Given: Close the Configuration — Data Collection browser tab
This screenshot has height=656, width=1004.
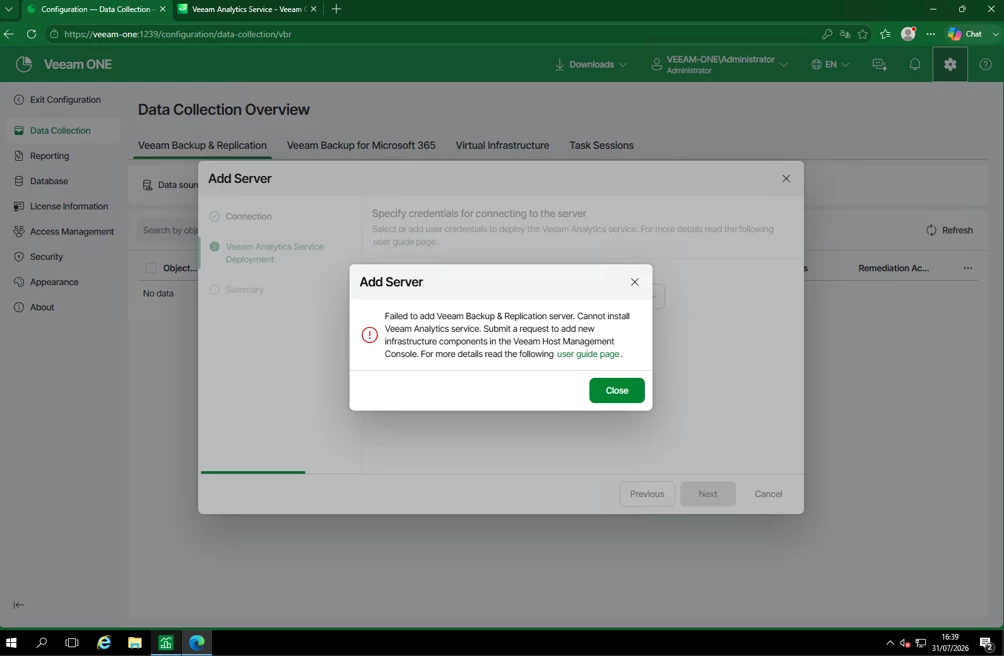Looking at the screenshot, I should 163,9.
